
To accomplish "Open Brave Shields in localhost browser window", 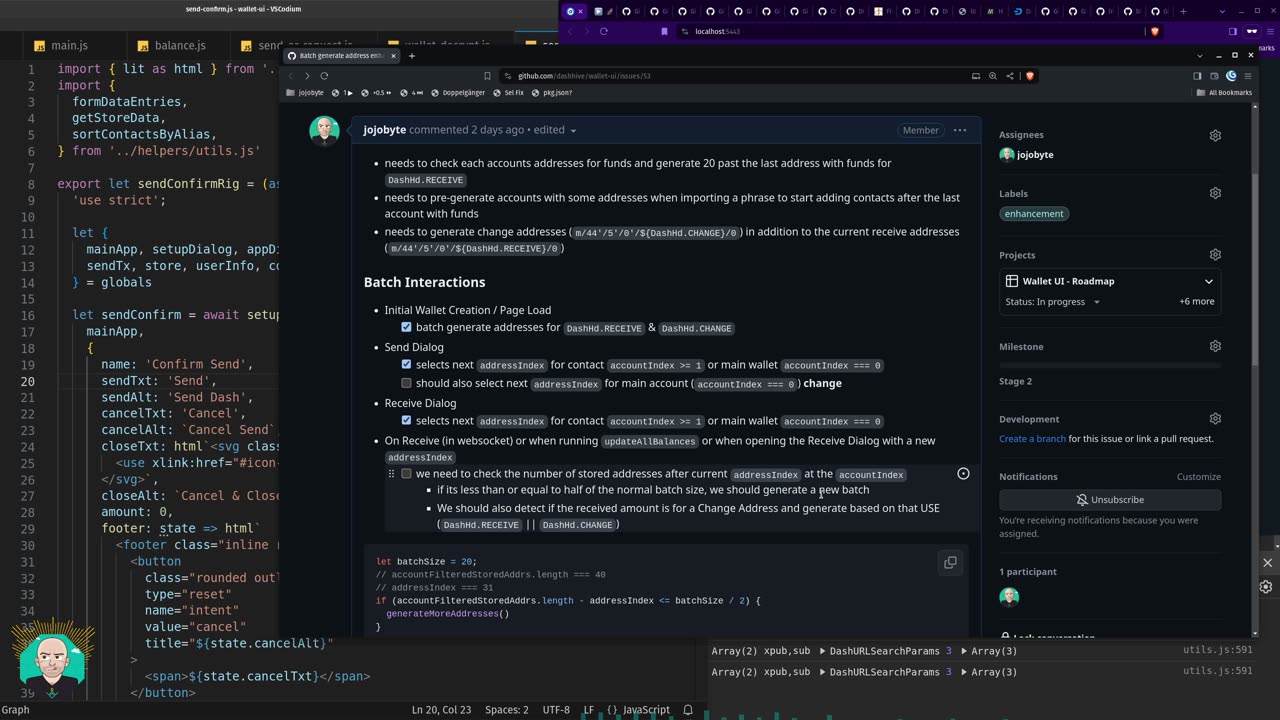I will 1154,31.
